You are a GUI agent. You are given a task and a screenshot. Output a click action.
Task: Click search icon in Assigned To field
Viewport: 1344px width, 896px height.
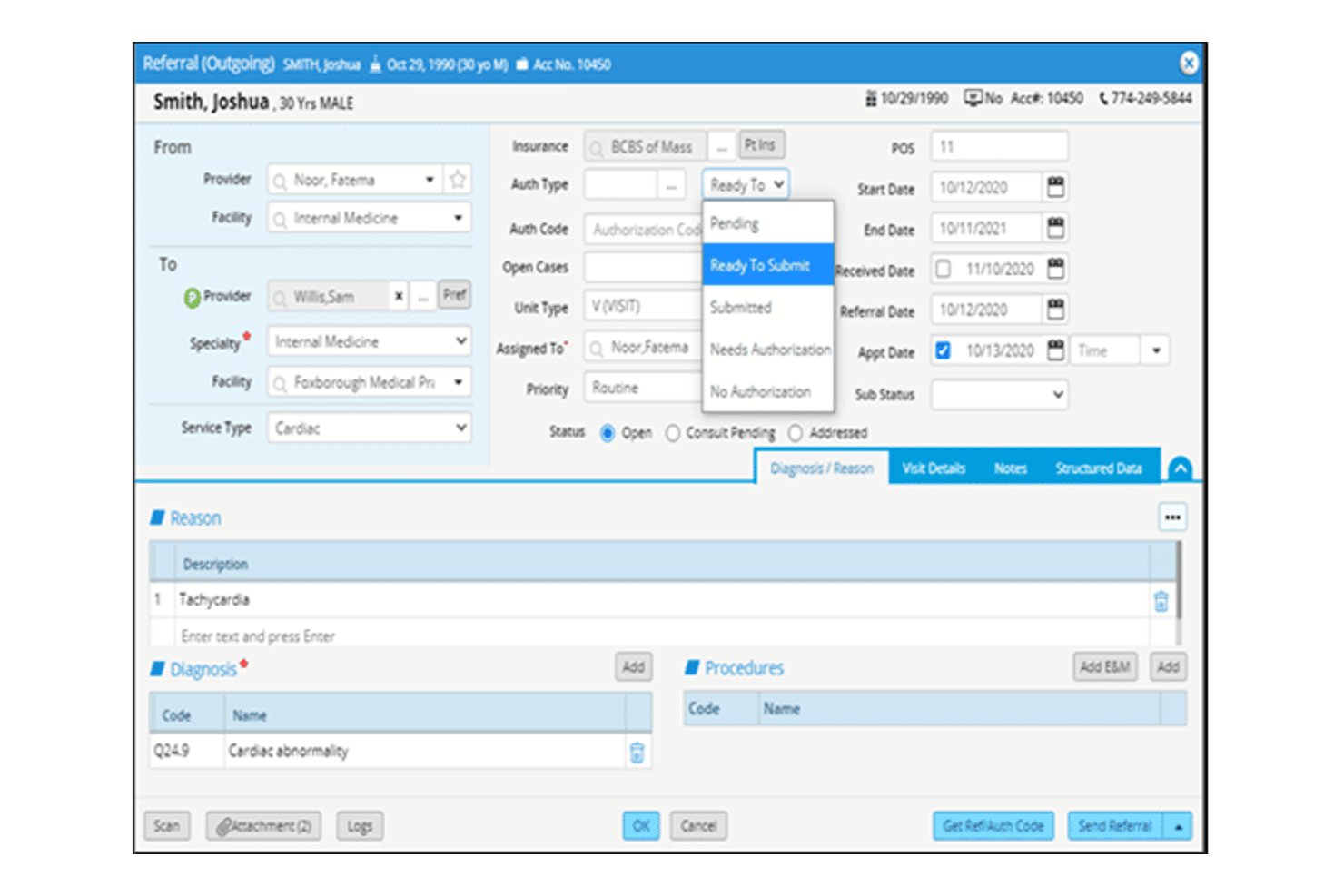click(x=597, y=349)
